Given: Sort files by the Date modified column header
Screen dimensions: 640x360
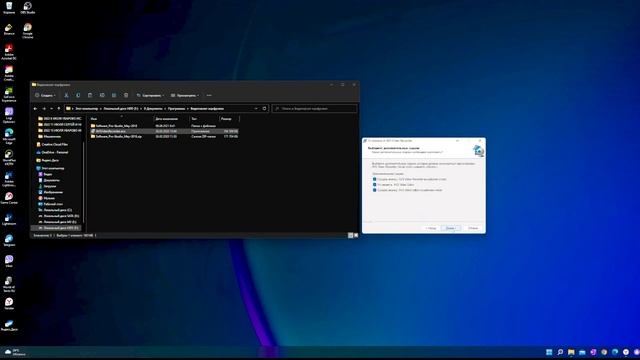Looking at the screenshot, I should [171, 119].
